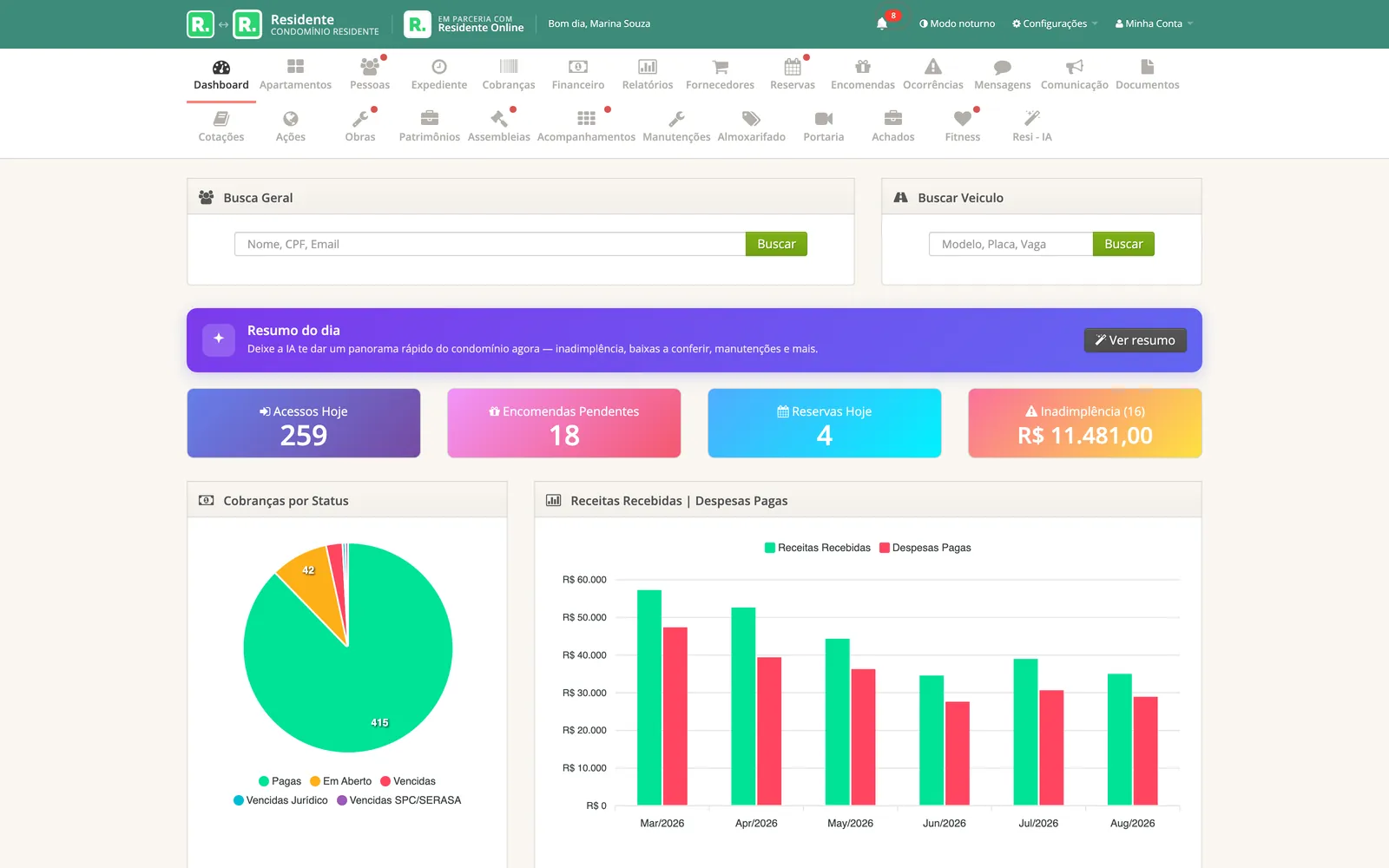Open the Encomendas gift icon
The height and width of the screenshot is (868, 1389).
tap(862, 67)
